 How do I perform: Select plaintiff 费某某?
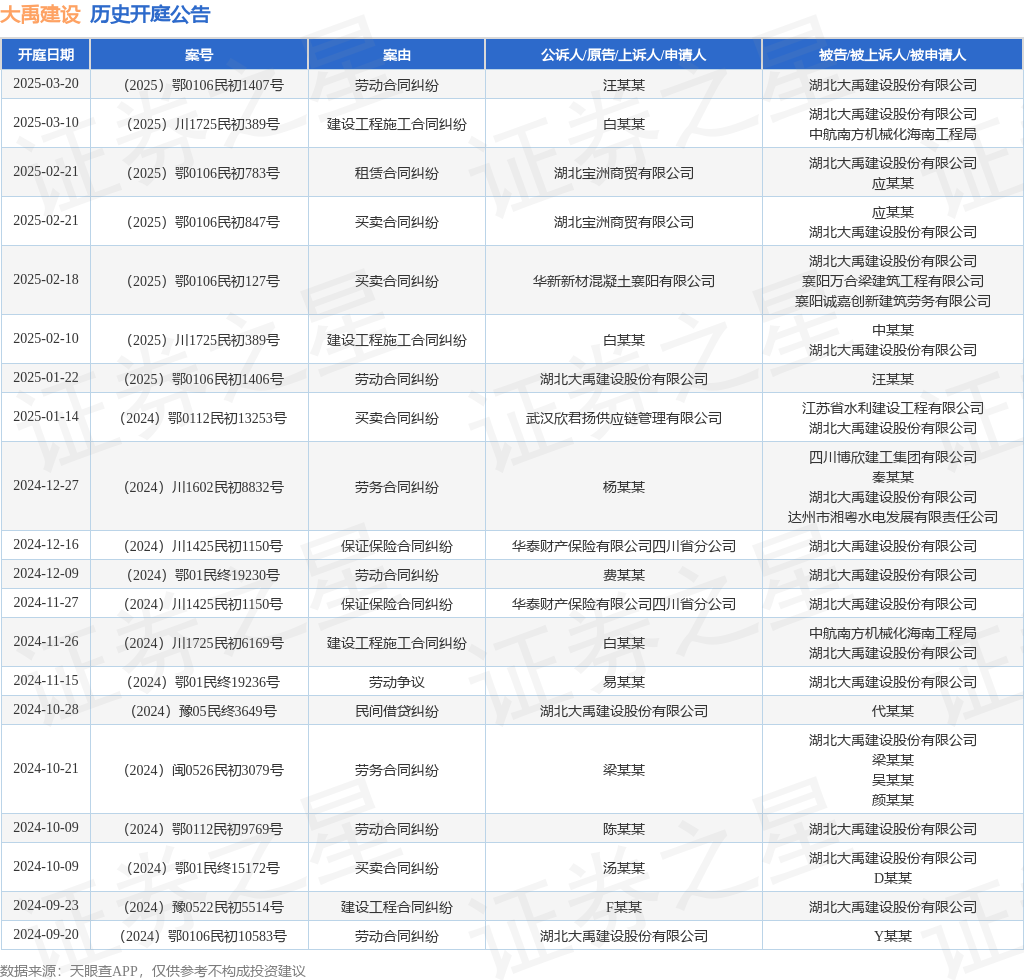click(624, 575)
